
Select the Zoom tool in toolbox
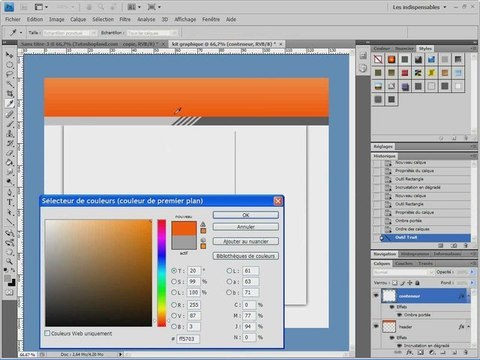[10, 261]
